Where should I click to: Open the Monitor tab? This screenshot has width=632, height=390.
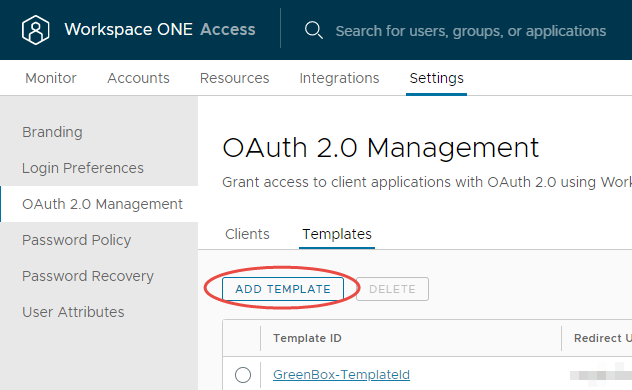click(x=51, y=78)
